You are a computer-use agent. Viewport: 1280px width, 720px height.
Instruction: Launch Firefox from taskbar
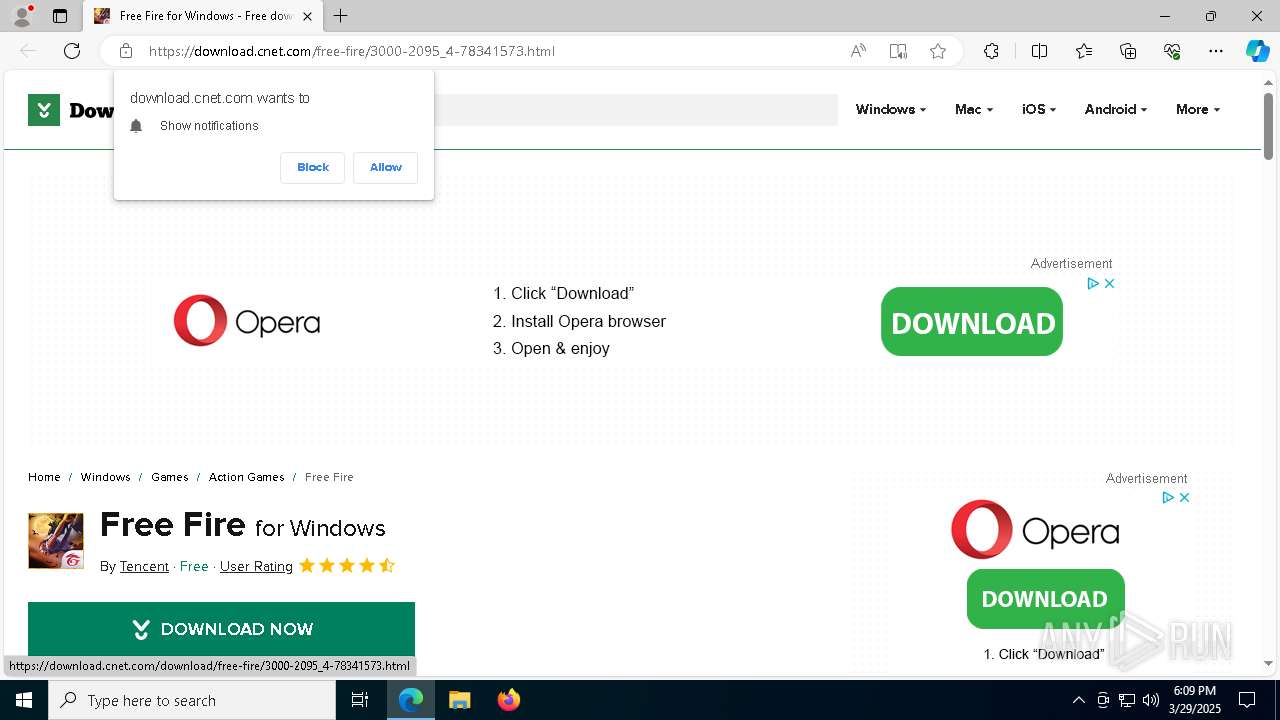pyautogui.click(x=509, y=700)
